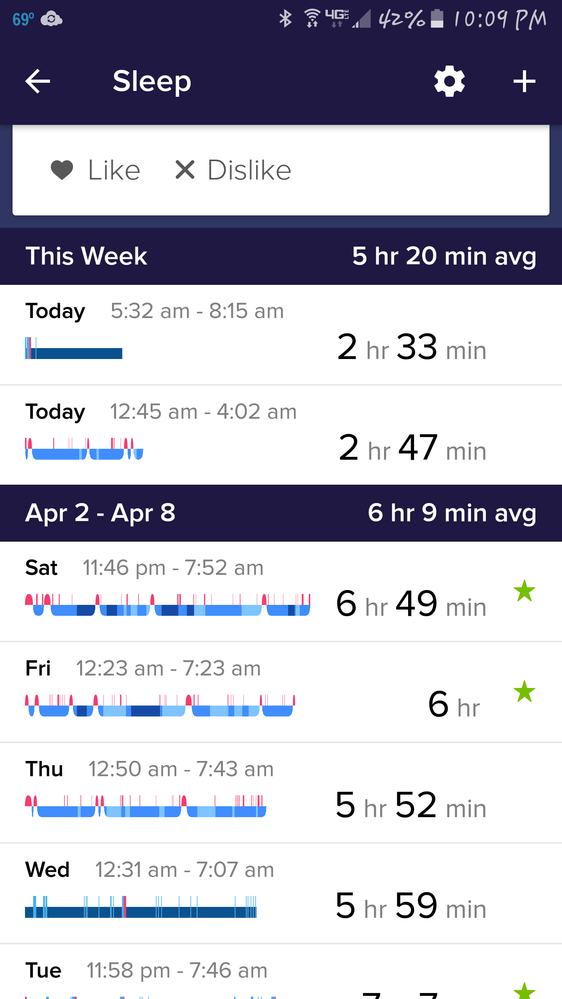Open Friday 6 hr sleep entry
Viewport: 562px width, 999px height.
click(x=281, y=692)
